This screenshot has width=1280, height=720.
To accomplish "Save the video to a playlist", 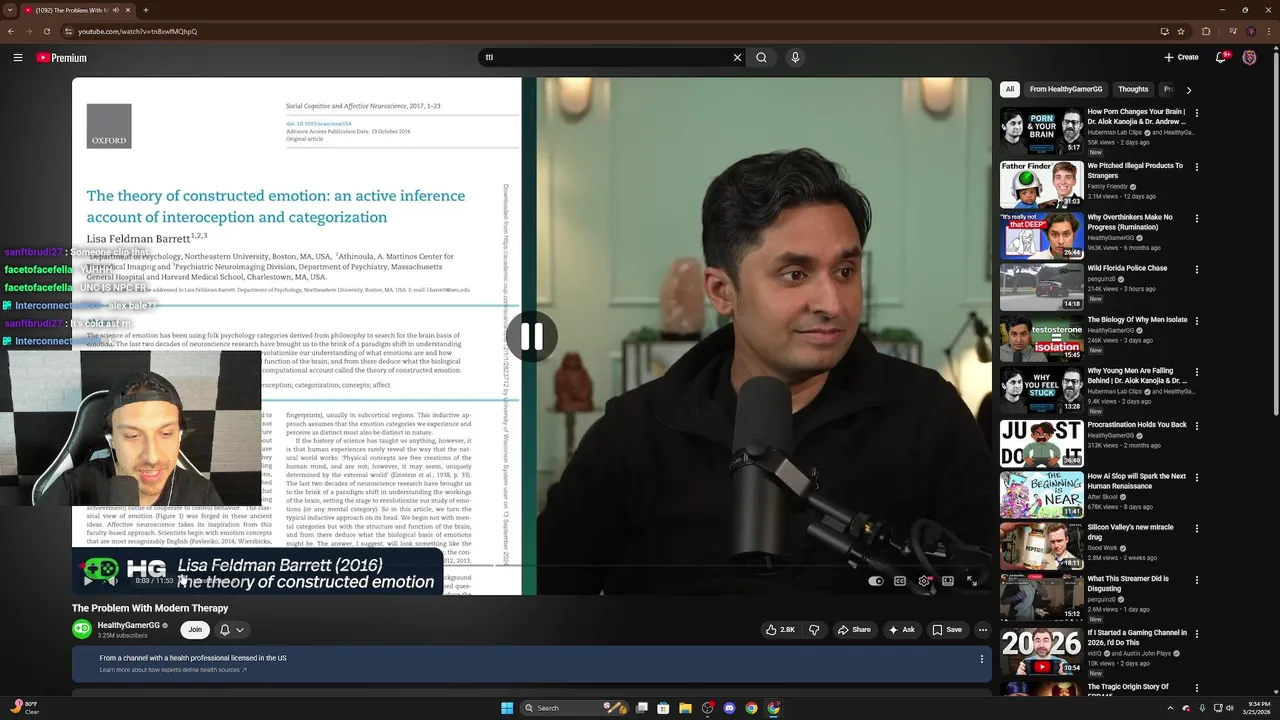I will tap(947, 630).
